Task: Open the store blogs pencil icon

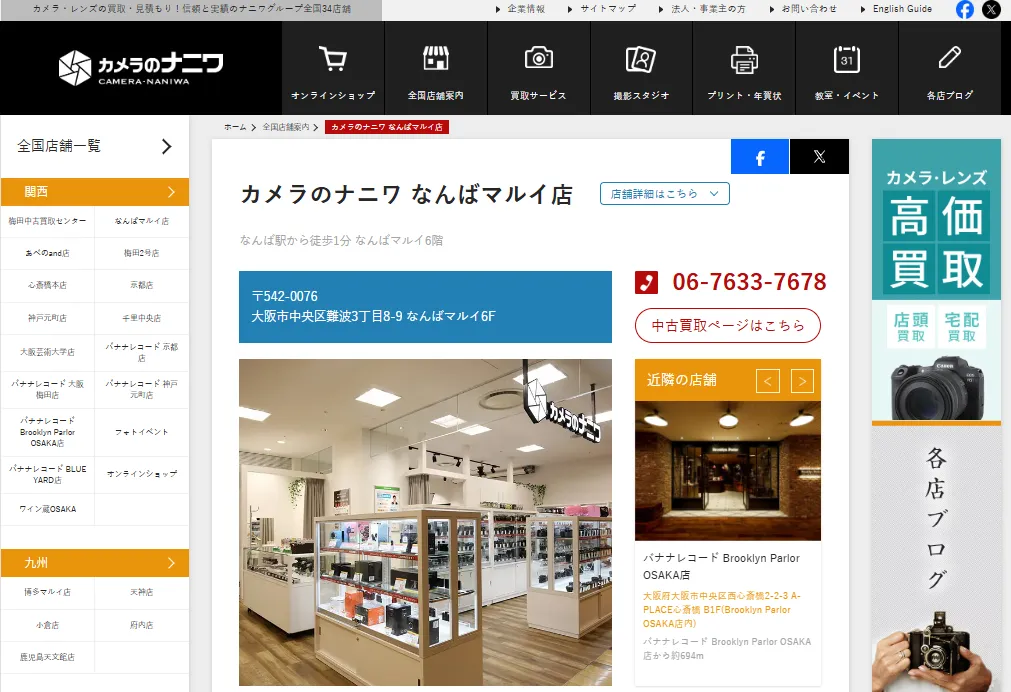Action: point(949,57)
